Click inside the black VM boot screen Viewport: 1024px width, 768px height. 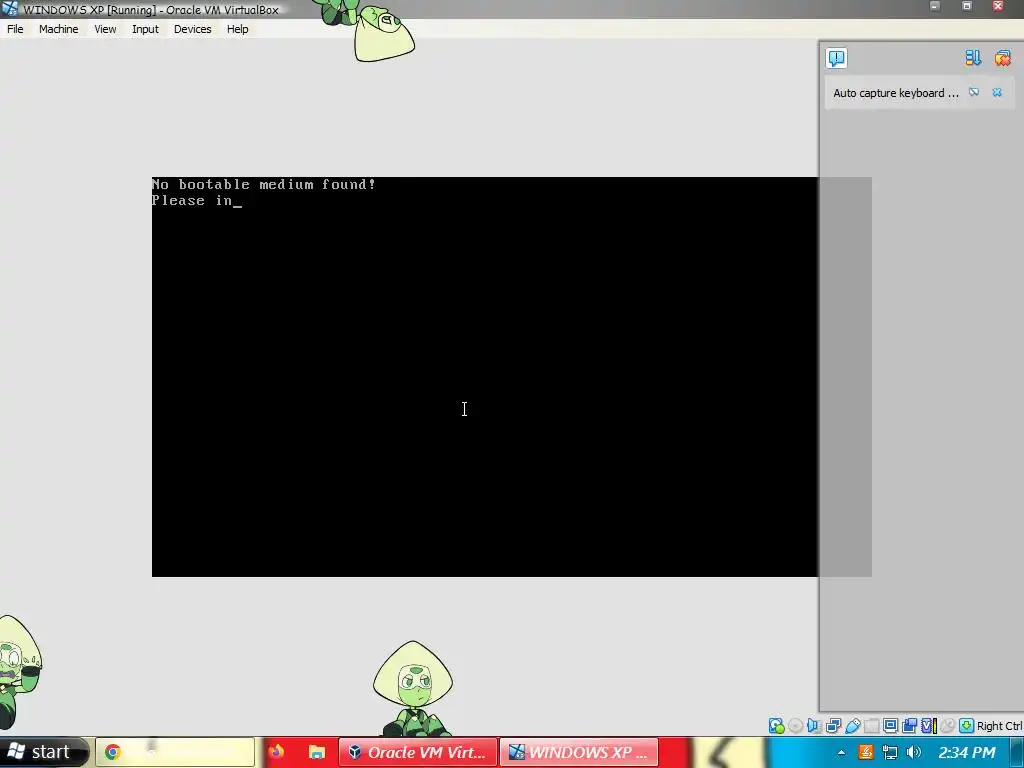click(485, 377)
